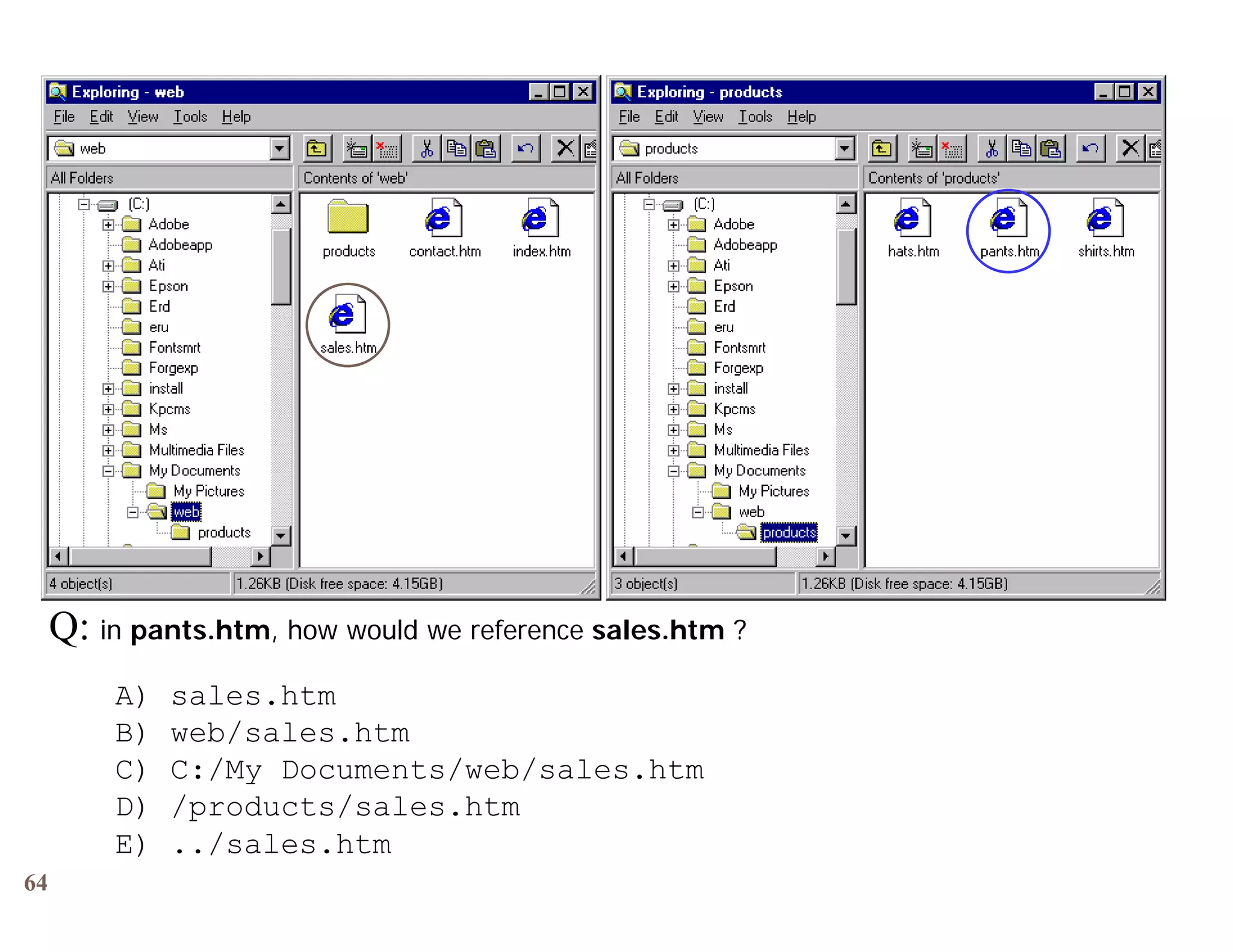Screen dimensions: 1233x952
Task: Click the Delete X icon in products window
Action: click(x=1131, y=148)
